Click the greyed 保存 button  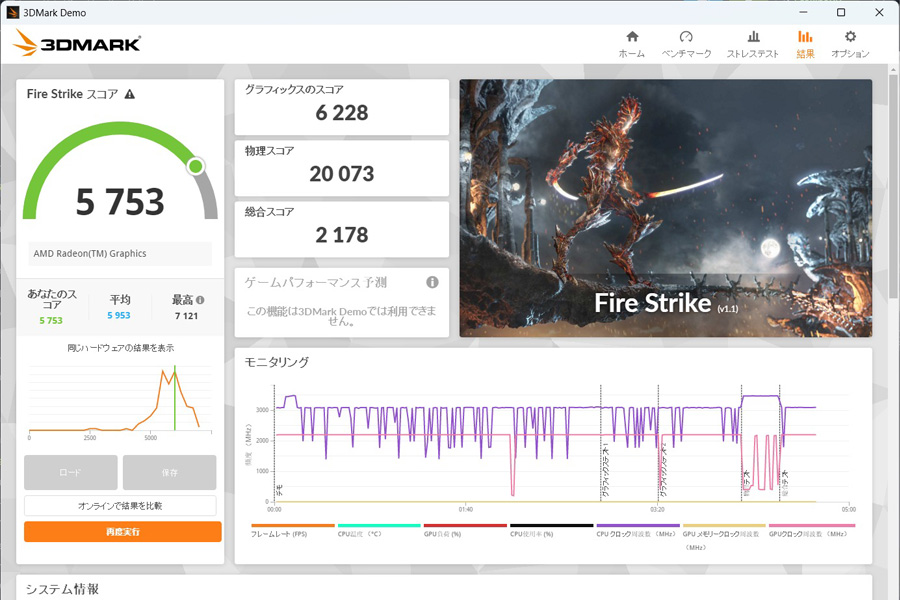click(169, 473)
